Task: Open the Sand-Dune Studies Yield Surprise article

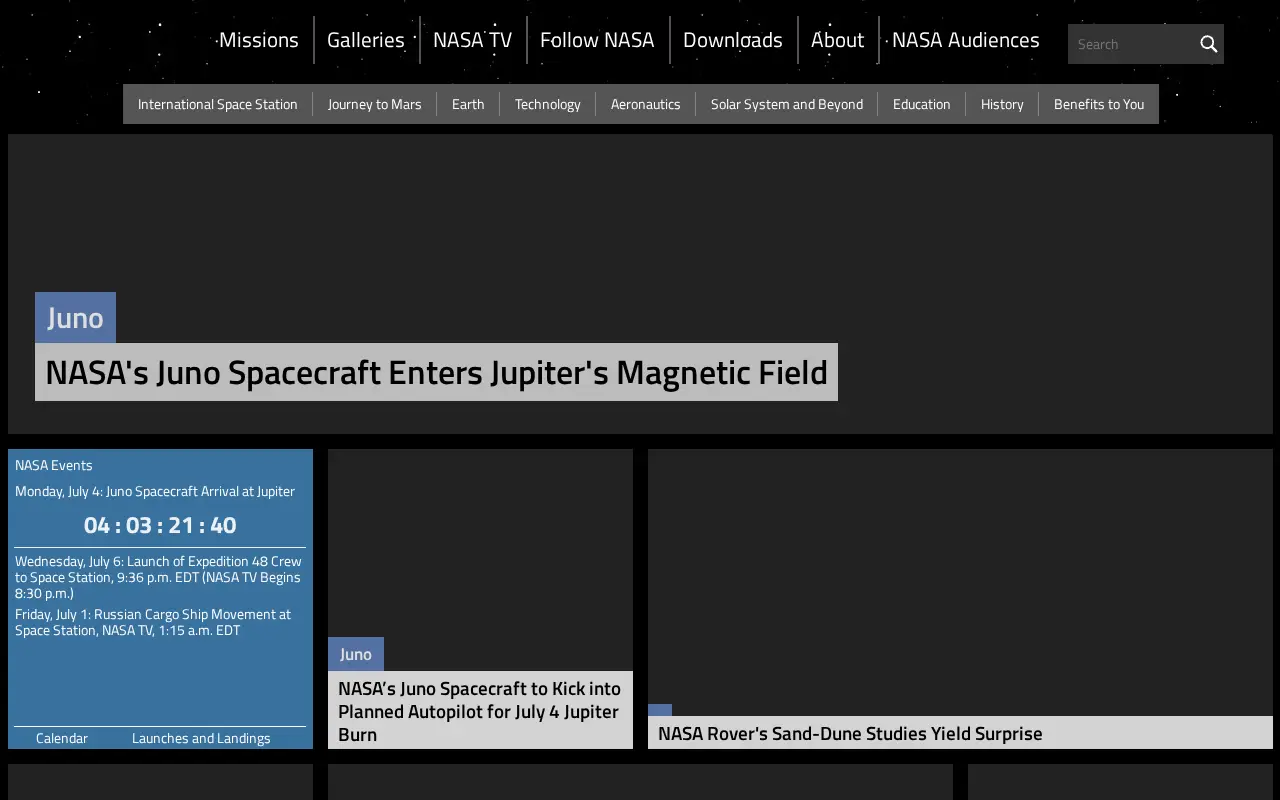Action: (x=850, y=733)
